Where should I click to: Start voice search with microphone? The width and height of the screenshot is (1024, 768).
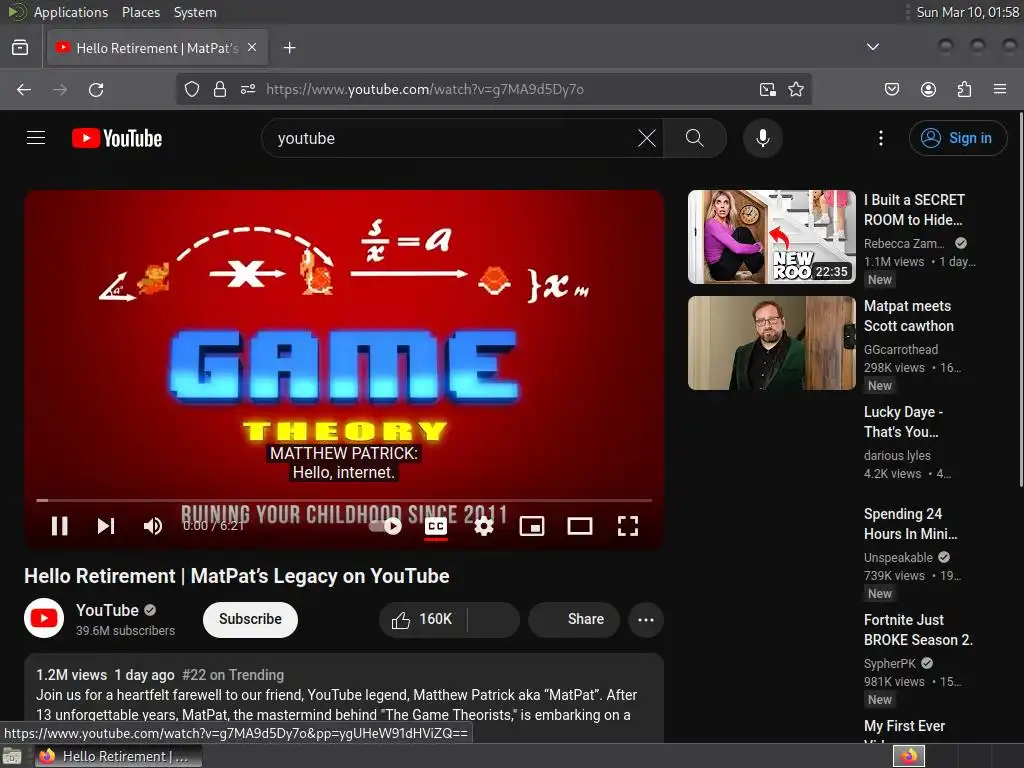click(x=763, y=138)
